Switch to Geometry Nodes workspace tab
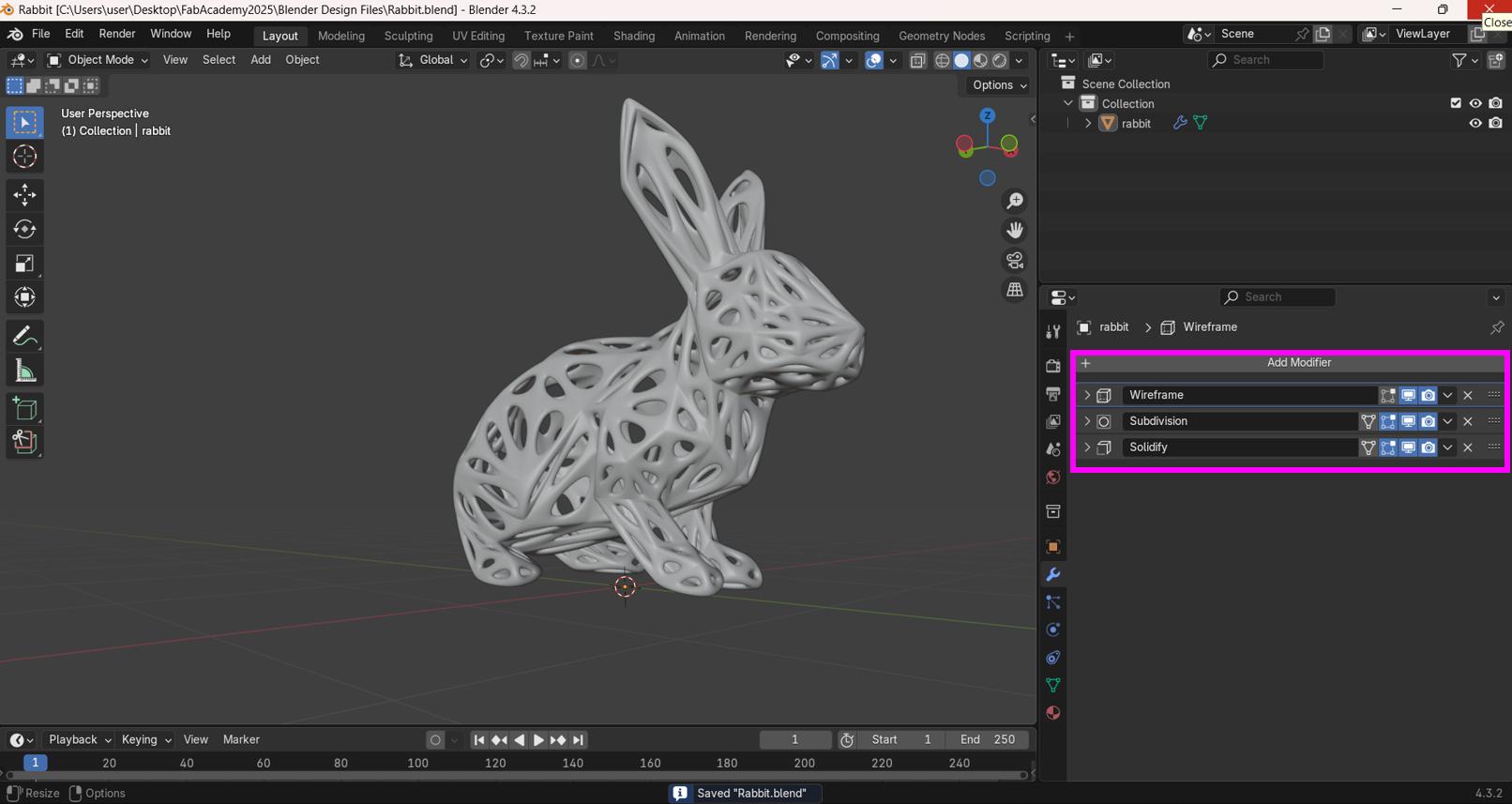The width and height of the screenshot is (1512, 804). 942,36
